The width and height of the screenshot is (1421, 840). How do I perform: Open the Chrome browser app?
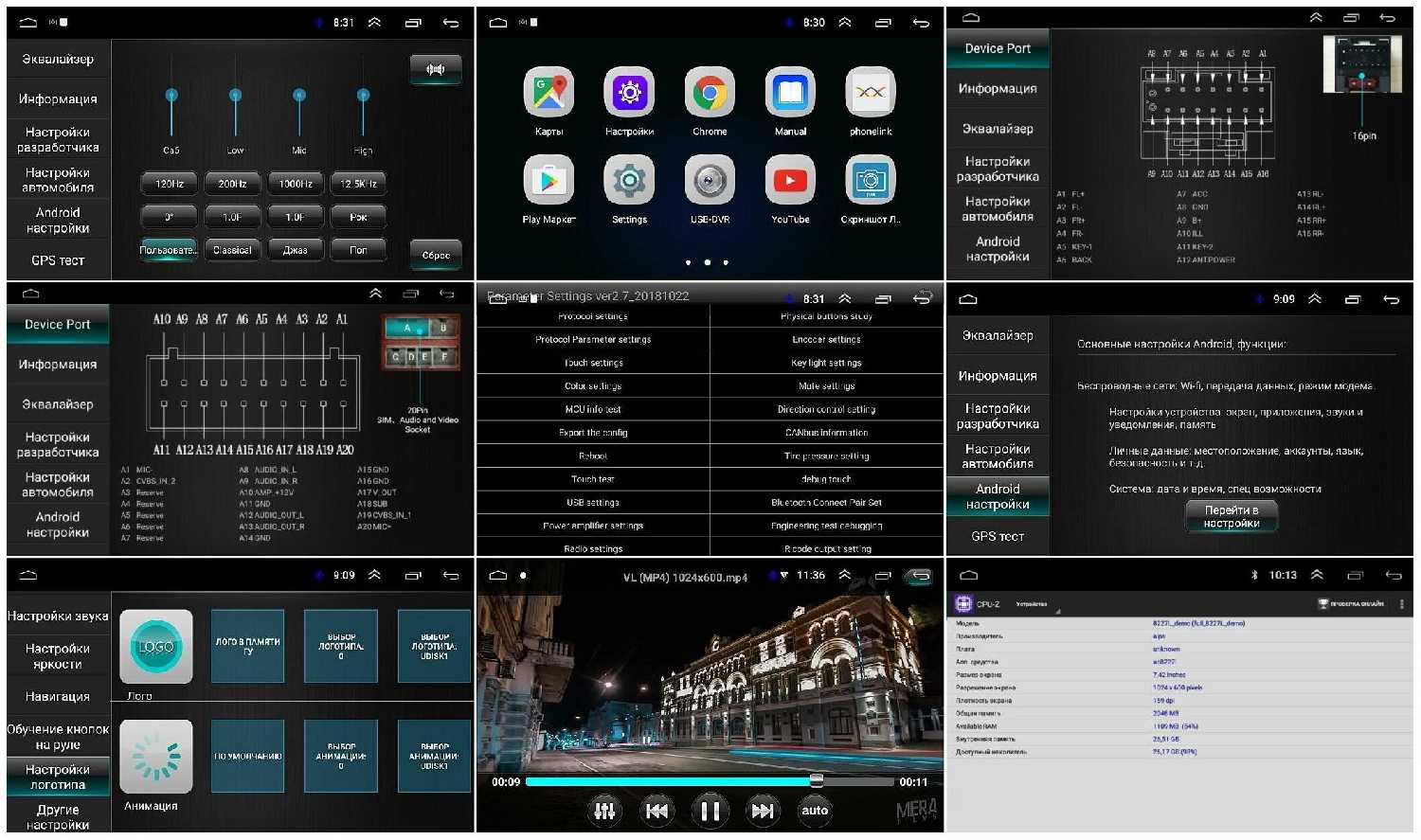click(709, 94)
